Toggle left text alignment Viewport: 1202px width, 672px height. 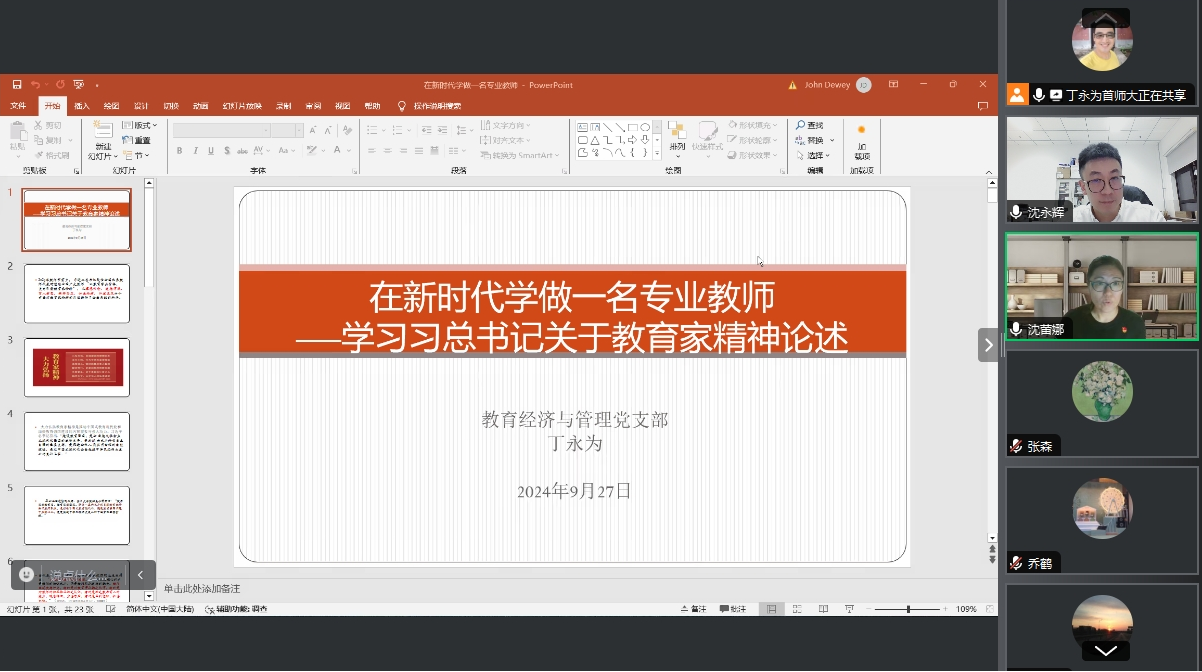pyautogui.click(x=371, y=151)
